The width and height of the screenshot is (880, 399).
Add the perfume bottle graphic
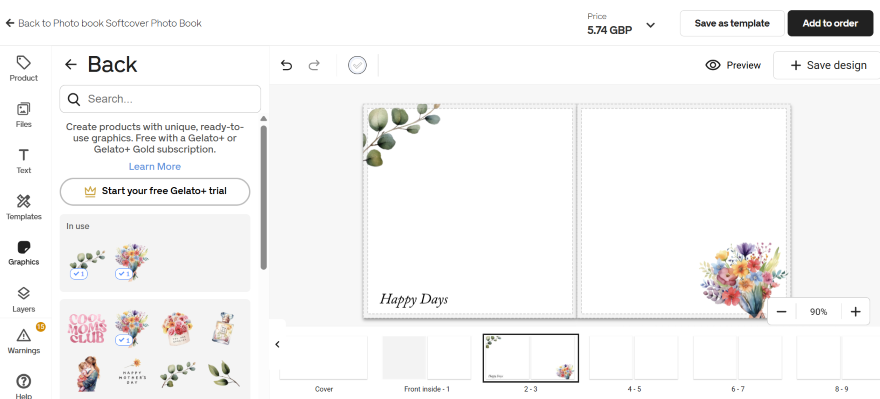tap(222, 328)
